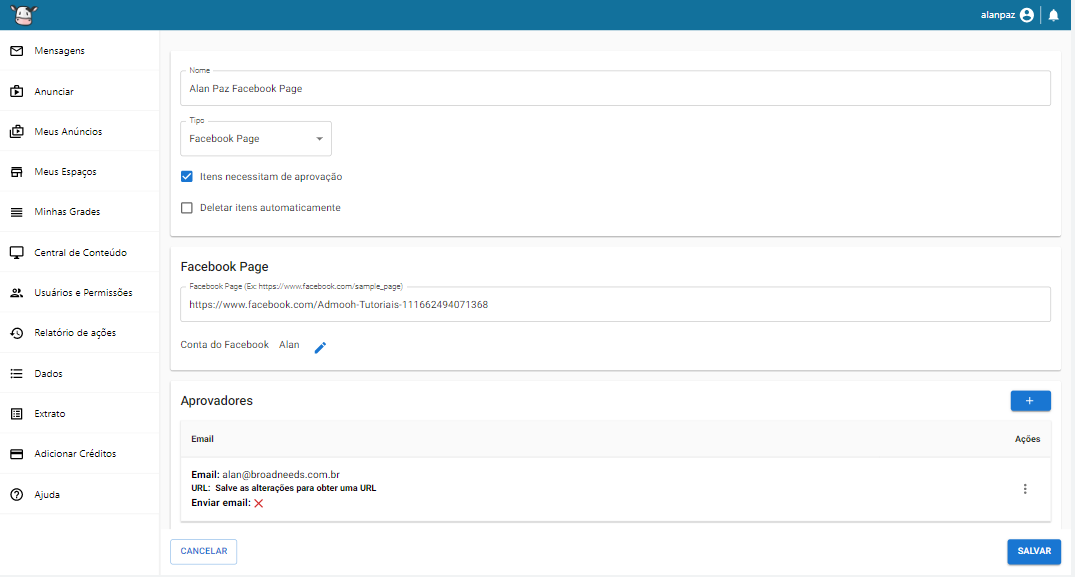
Task: Click the Minhas Grades lines icon
Action: coord(16,212)
